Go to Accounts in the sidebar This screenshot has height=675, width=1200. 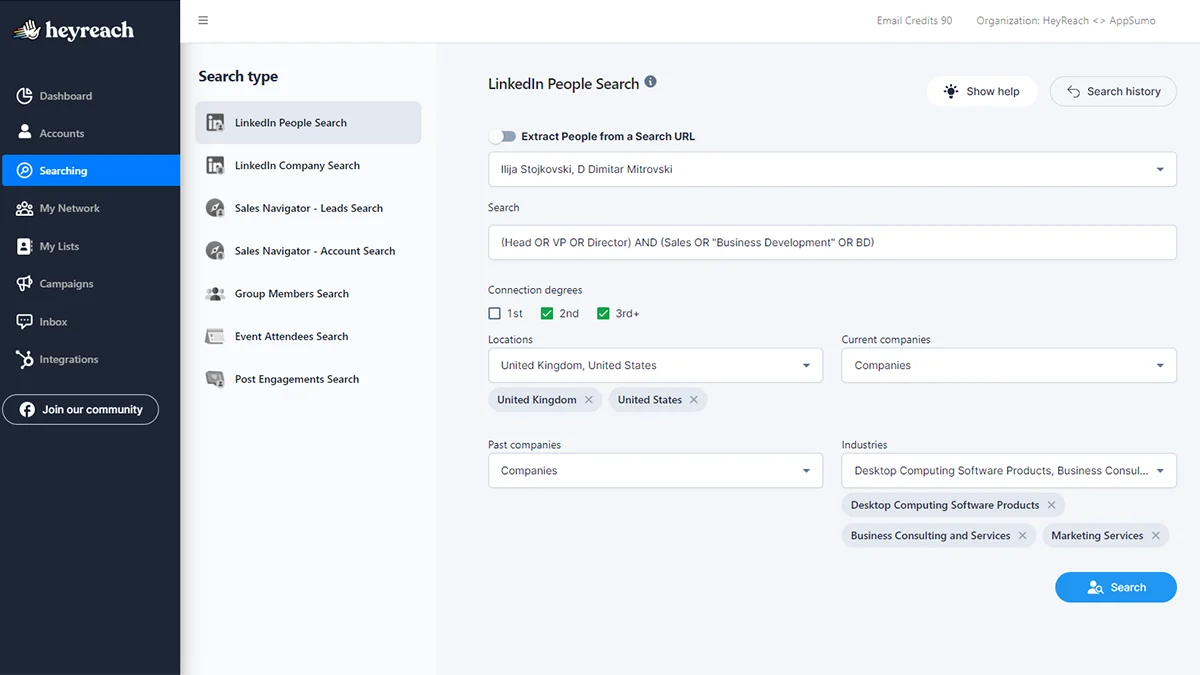pyautogui.click(x=90, y=133)
